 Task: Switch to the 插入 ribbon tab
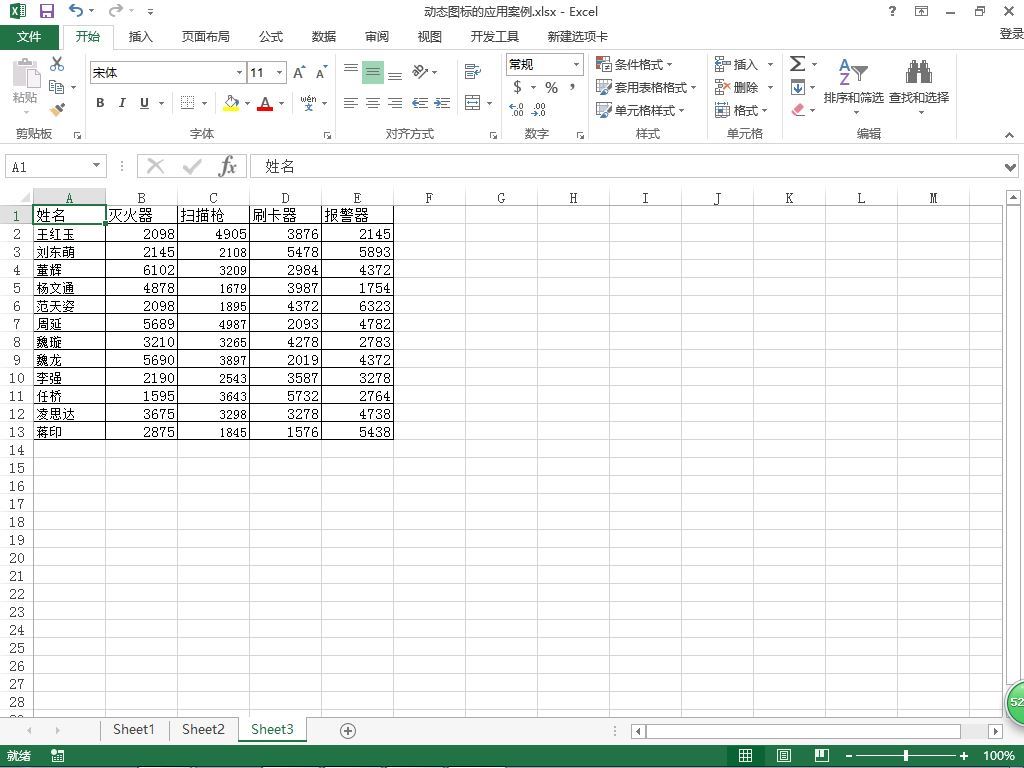click(140, 37)
